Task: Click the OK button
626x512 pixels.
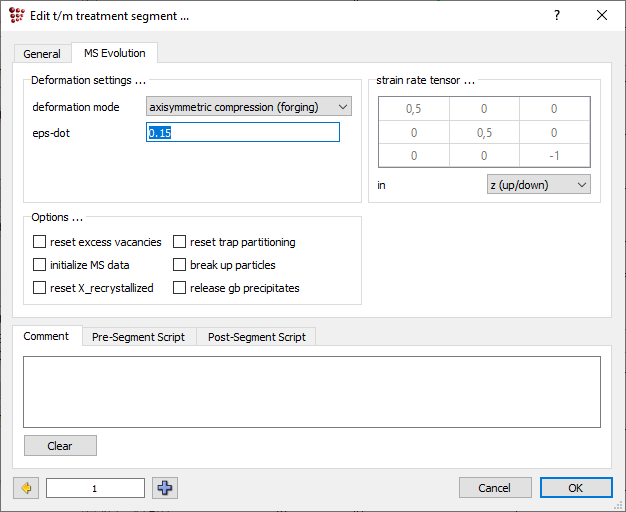Action: point(575,488)
